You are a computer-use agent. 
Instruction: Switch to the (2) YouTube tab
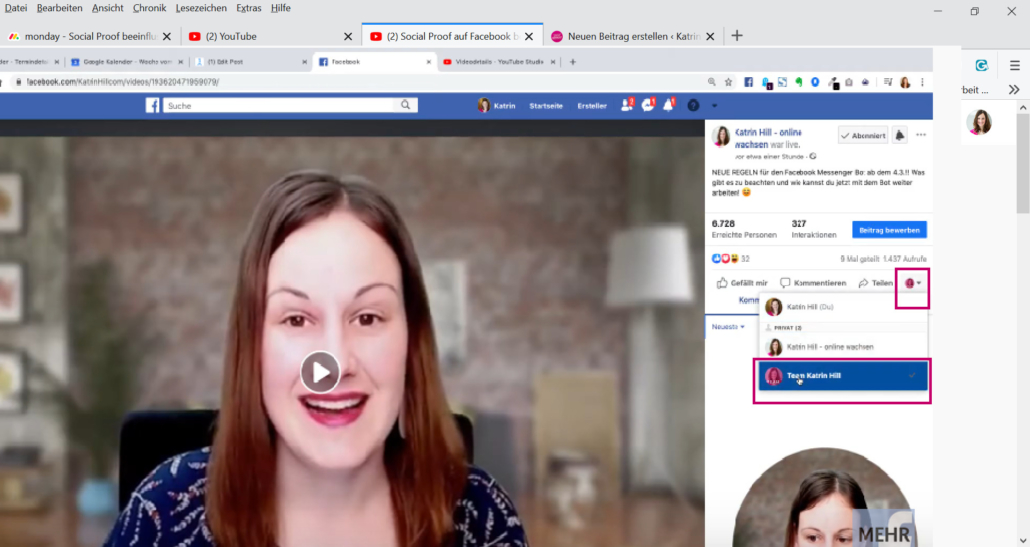click(x=269, y=36)
